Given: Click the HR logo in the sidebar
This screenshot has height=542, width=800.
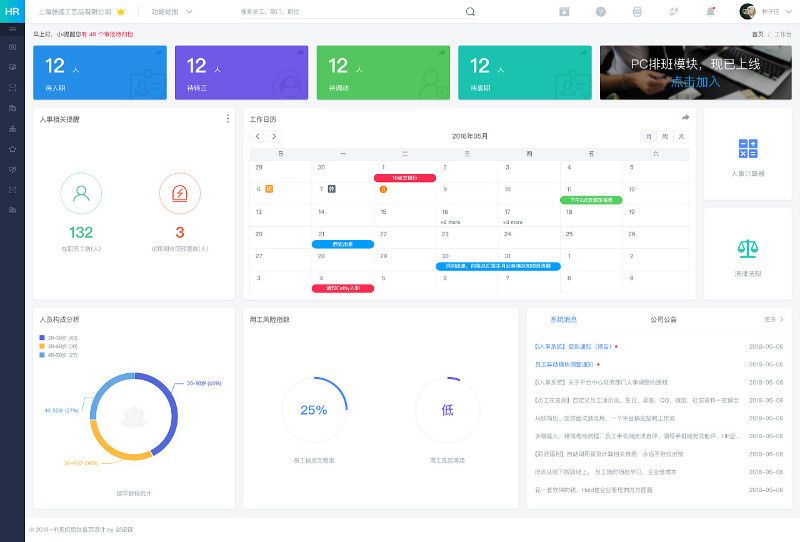Looking at the screenshot, I should 12,12.
